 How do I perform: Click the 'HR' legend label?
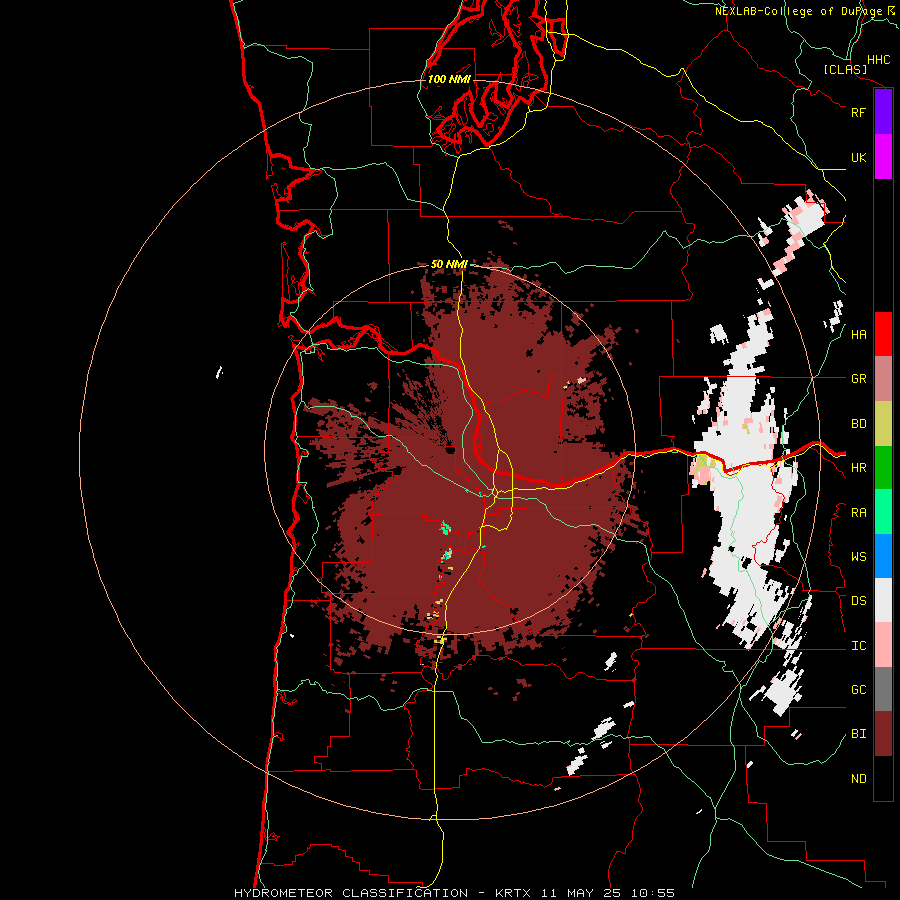(858, 468)
